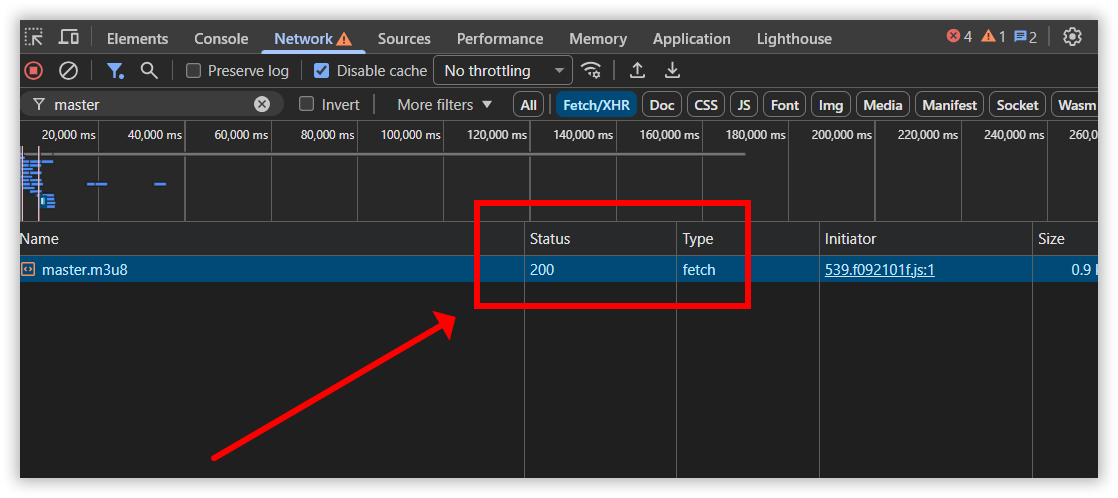This screenshot has width=1118, height=498.
Task: Open network search magnifier
Action: tap(148, 70)
